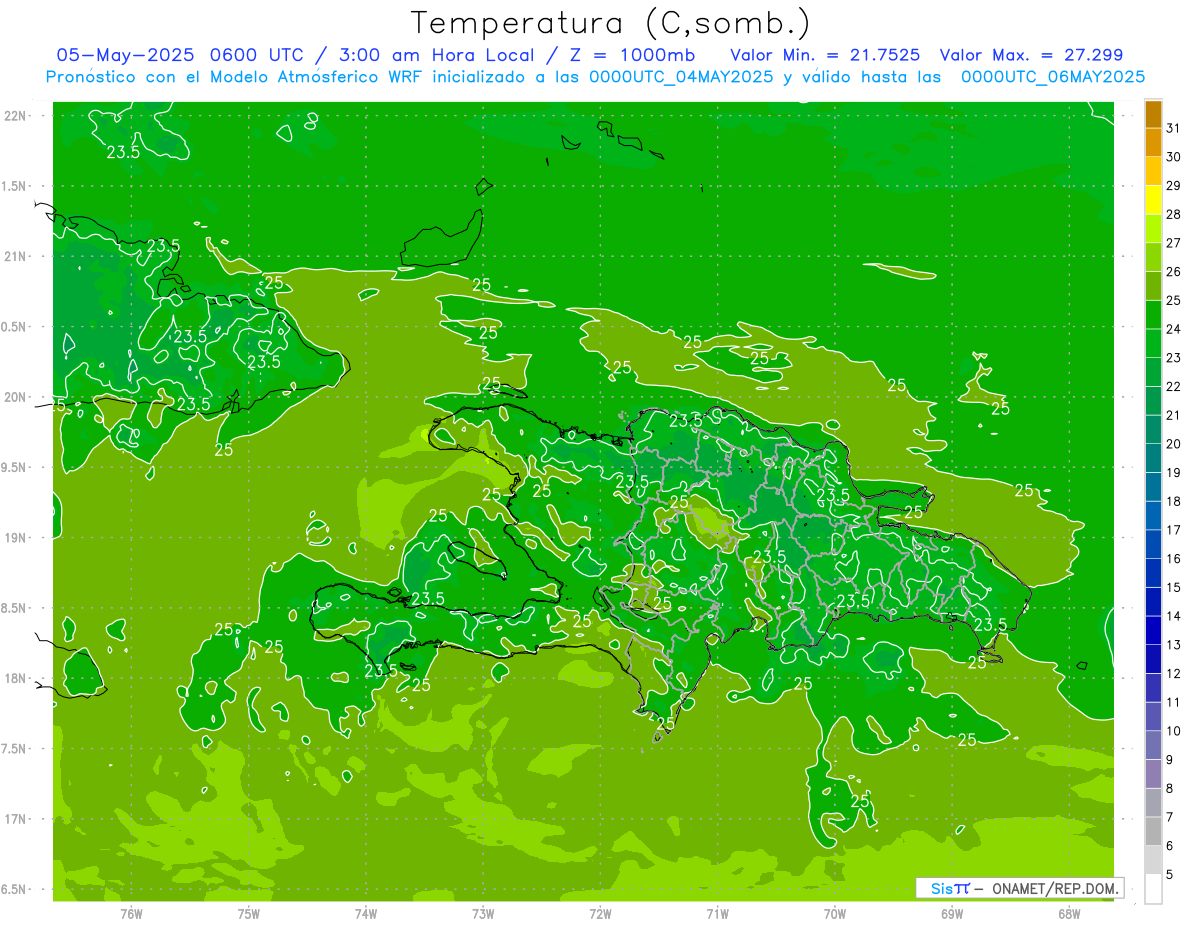Click the blue "Sisπ" logo text

pyautogui.click(x=950, y=888)
